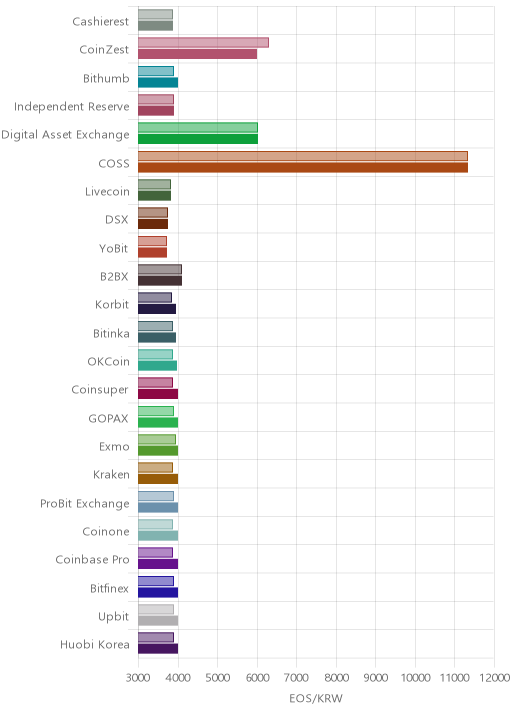Click the red YoBit lower bar

click(153, 253)
